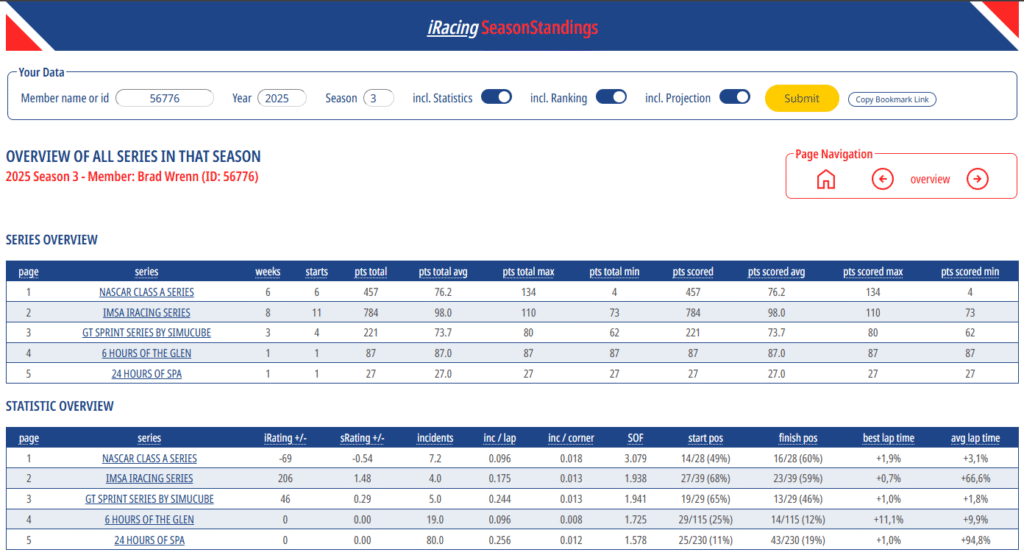Image resolution: width=1024 pixels, height=558 pixels.
Task: Click the 'weeks' column header
Action: [268, 272]
